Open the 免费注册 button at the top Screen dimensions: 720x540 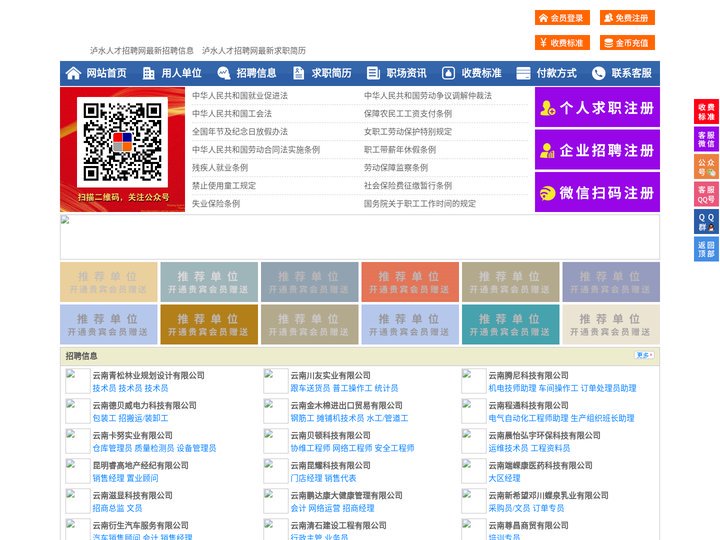pyautogui.click(x=627, y=18)
